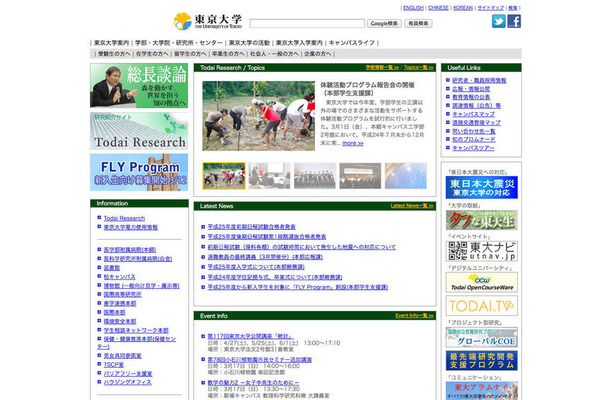Screen dimensions: 610x400
Task: Open the 東京大学案内 menu item
Action: [111, 43]
